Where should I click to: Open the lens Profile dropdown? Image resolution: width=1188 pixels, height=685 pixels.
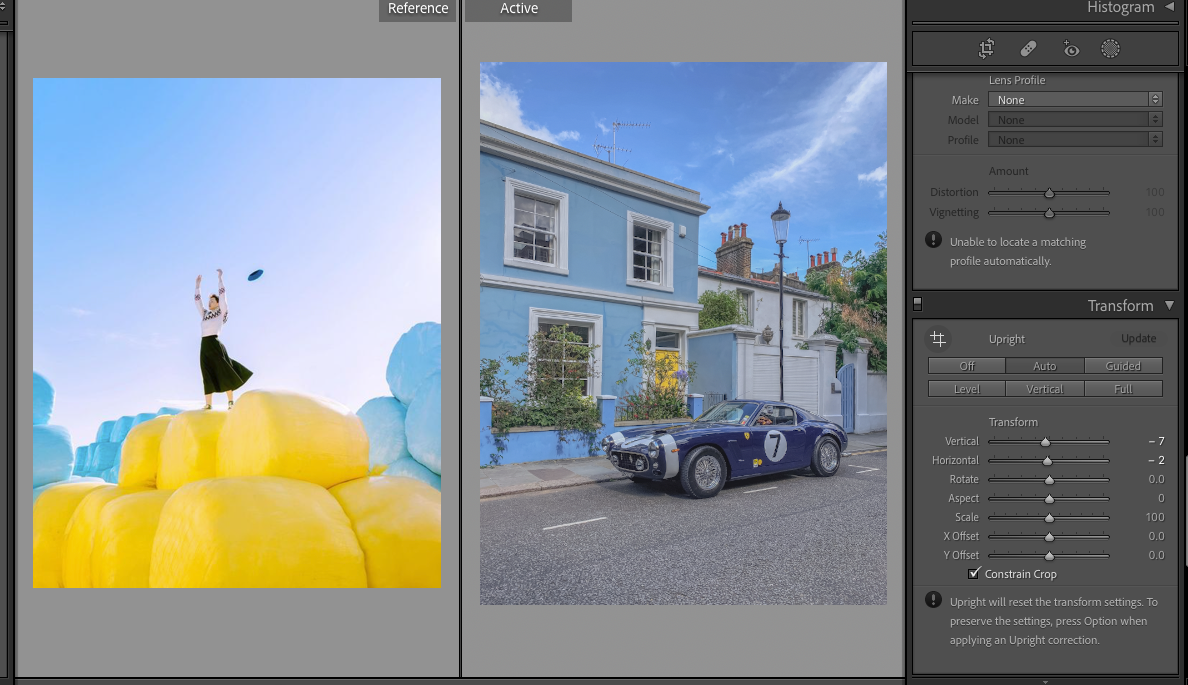pos(1075,139)
